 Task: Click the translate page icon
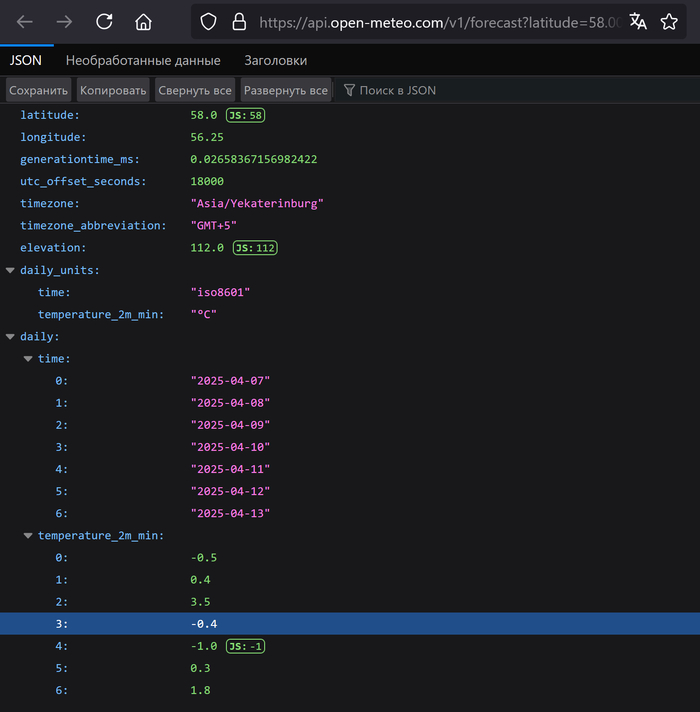[638, 22]
